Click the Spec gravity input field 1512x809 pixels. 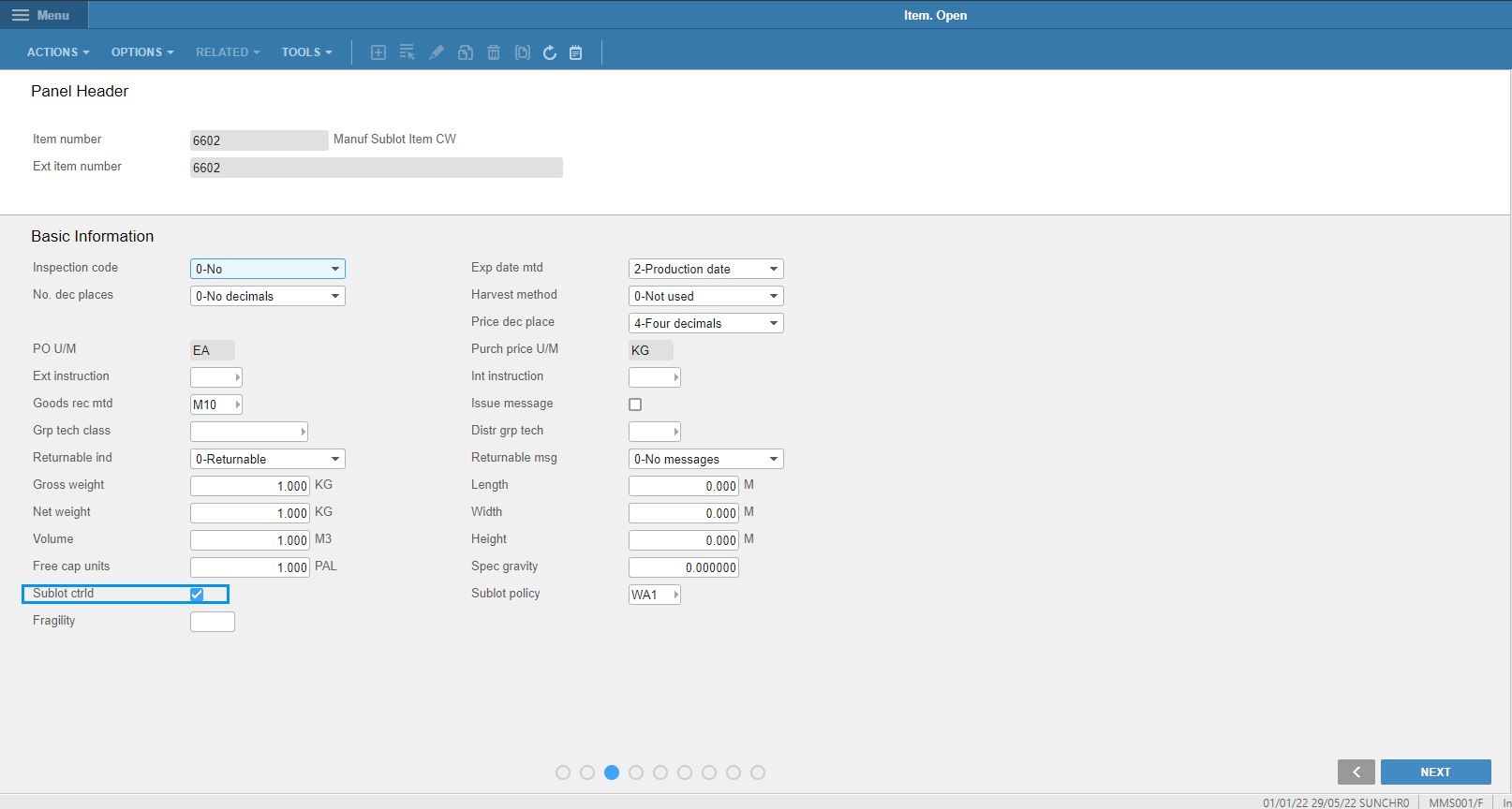pyautogui.click(x=684, y=567)
